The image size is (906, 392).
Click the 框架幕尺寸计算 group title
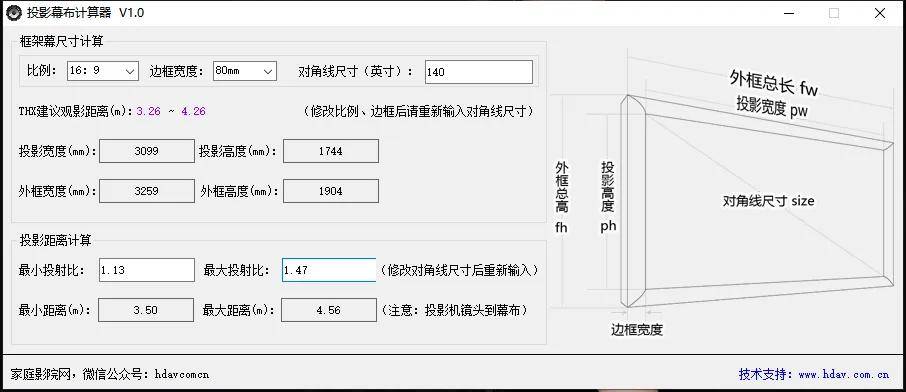click(x=62, y=41)
